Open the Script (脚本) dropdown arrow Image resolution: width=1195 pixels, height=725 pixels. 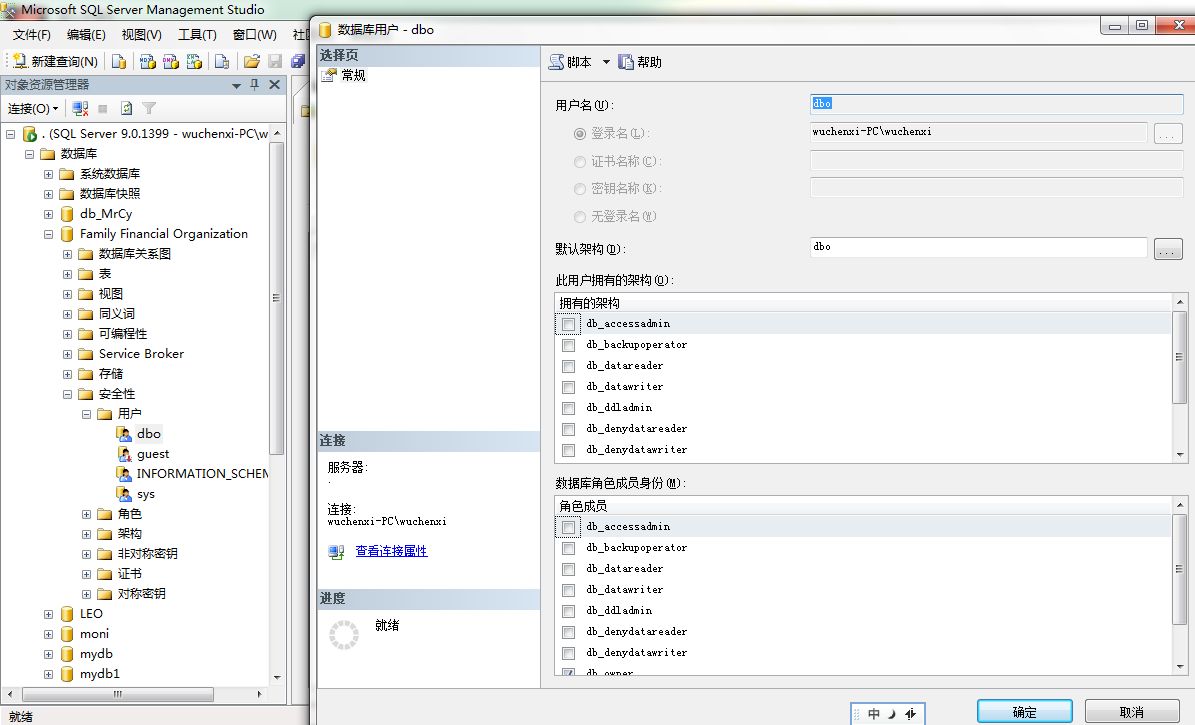coord(607,62)
